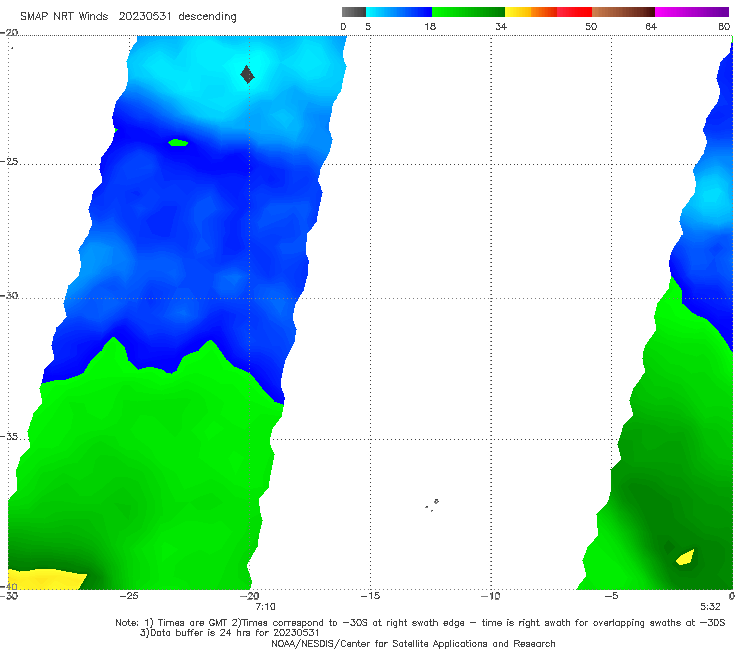Click the gray 0-5 segment of the color bar
Image resolution: width=740 pixels, height=650 pixels.
[x=354, y=12]
